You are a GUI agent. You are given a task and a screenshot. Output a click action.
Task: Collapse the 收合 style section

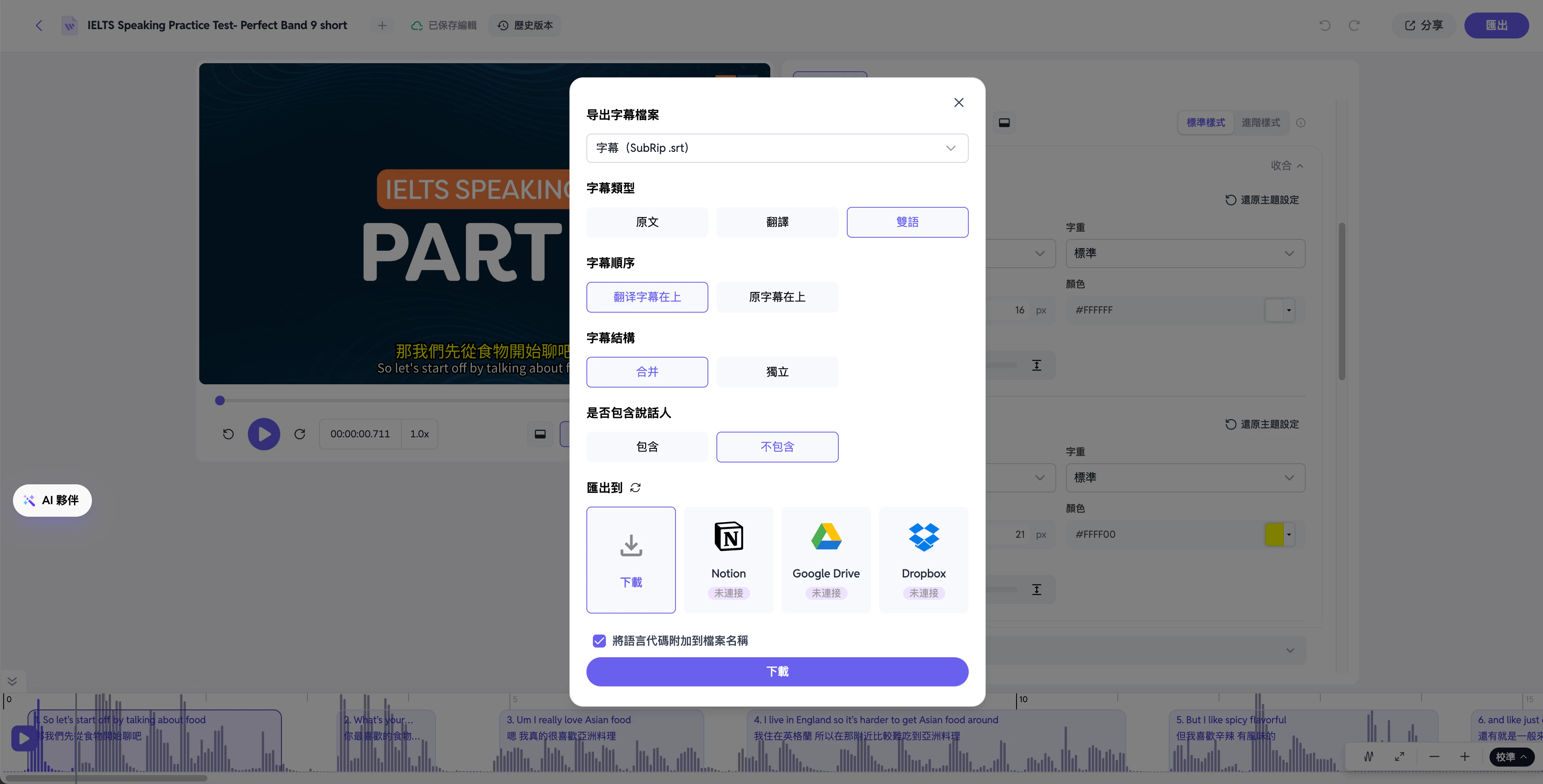click(1287, 165)
